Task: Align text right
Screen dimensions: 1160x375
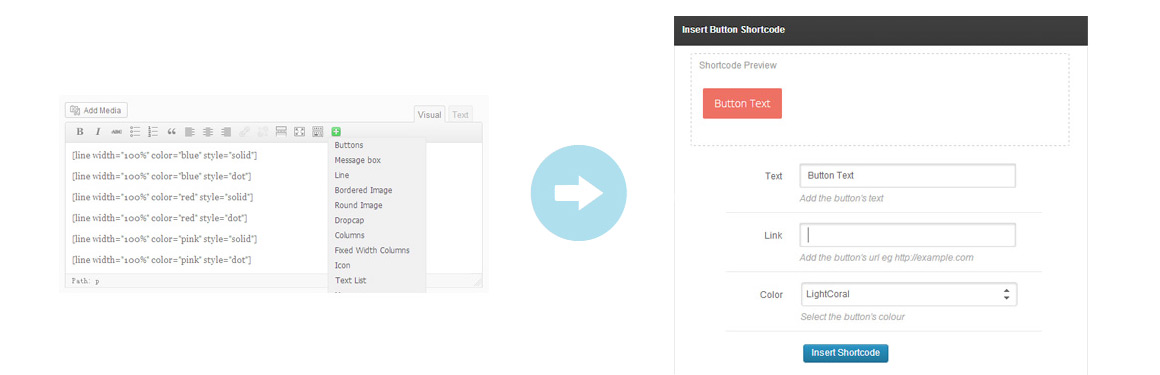Action: (x=226, y=132)
